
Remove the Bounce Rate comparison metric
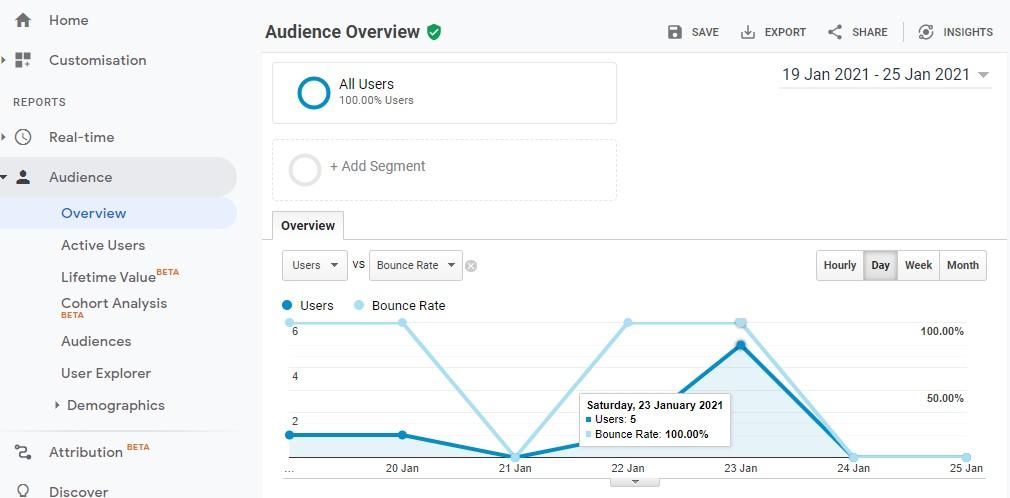pos(471,266)
